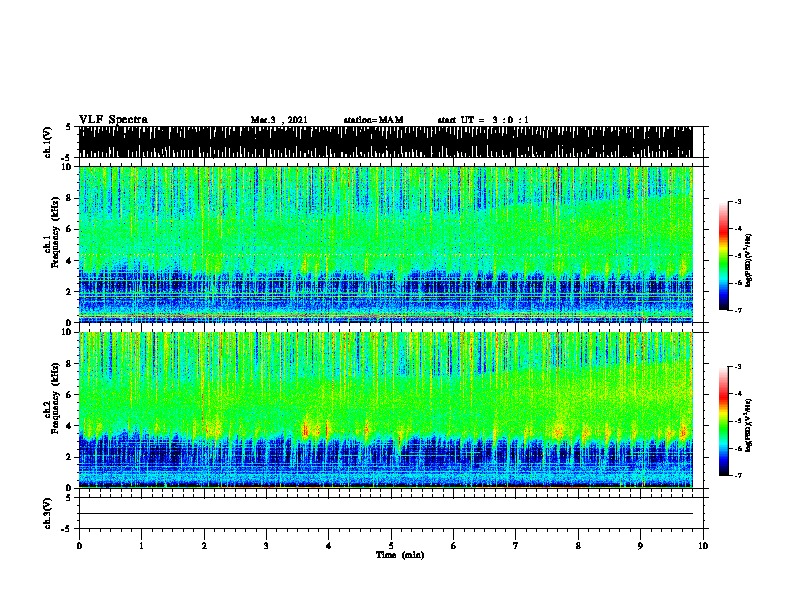The height and width of the screenshot is (612, 792).
Task: Click the log PSD label beside ch.1 colorbar
Action: [749, 261]
